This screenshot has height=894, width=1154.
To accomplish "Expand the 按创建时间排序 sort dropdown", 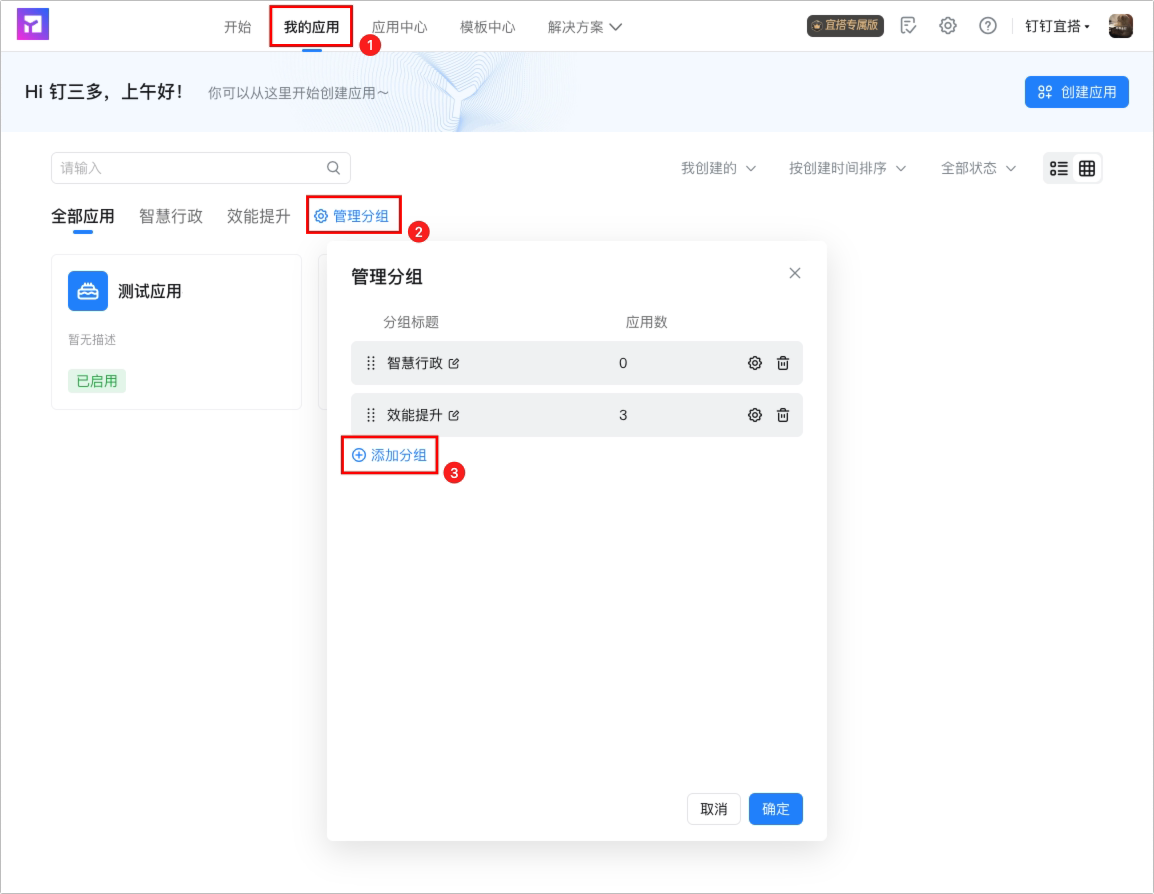I will [847, 168].
